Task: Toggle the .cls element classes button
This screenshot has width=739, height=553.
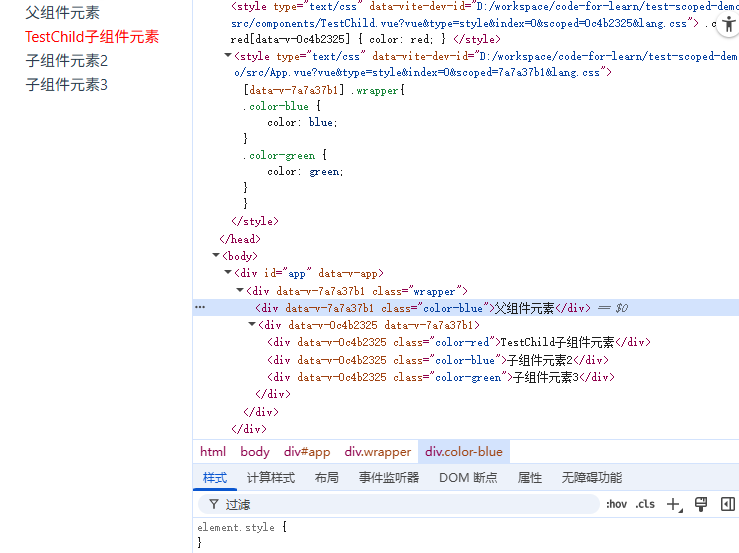Action: (646, 504)
